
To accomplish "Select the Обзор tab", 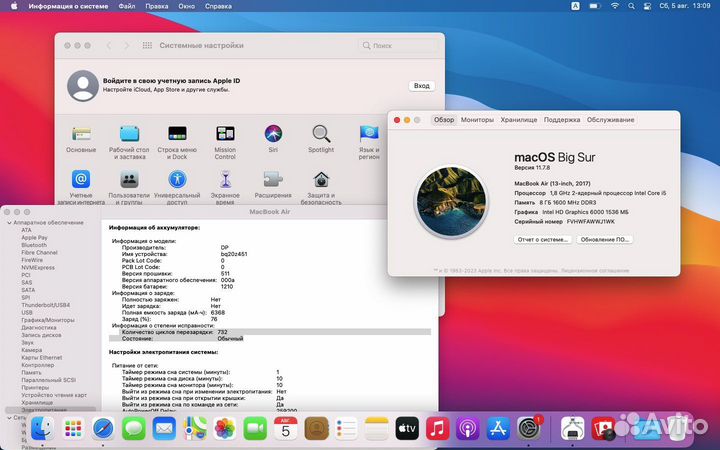I will tap(444, 120).
